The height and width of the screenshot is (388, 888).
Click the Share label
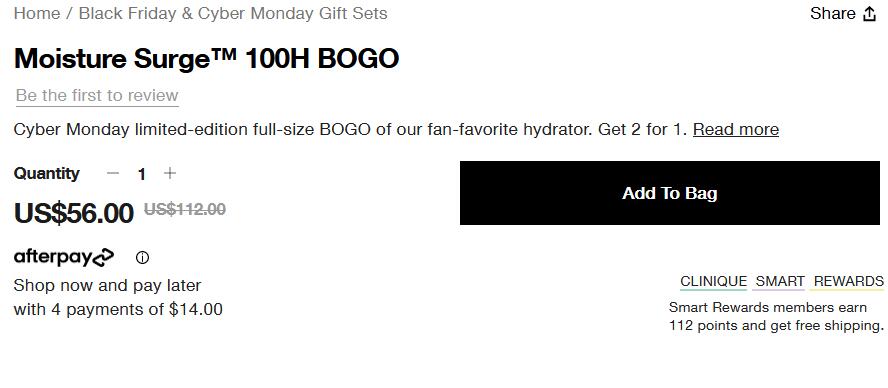tap(832, 14)
